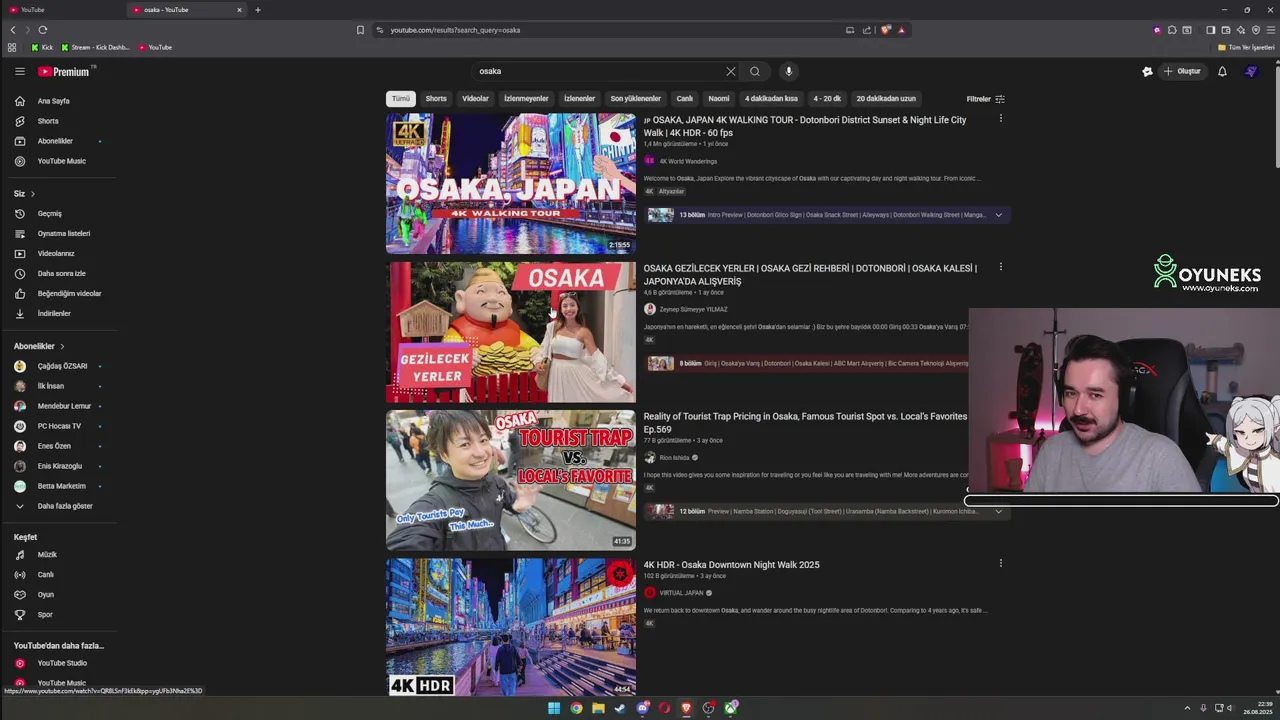This screenshot has height=720, width=1280.
Task: Bookmark this page in address bar
Action: [360, 30]
